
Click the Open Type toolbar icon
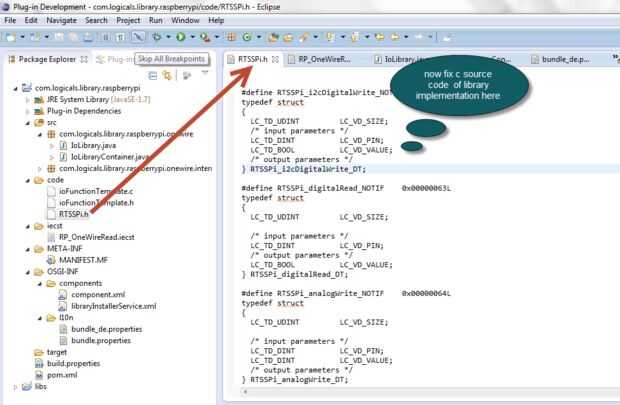click(273, 37)
